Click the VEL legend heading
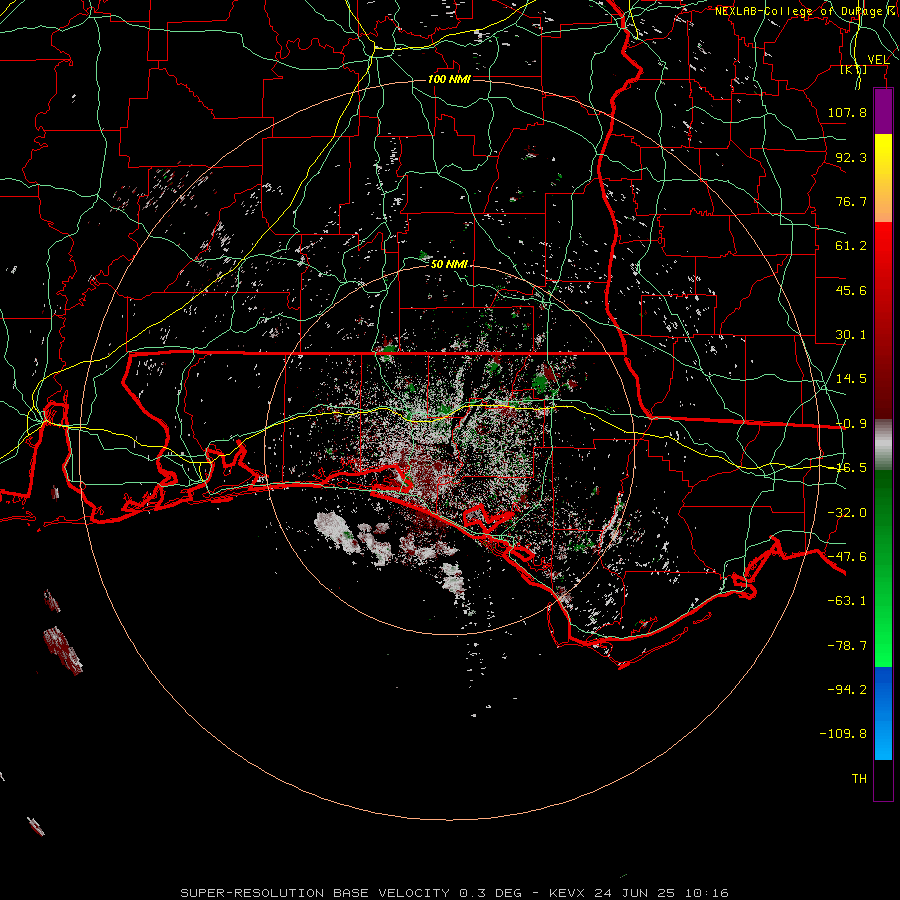 pos(878,59)
